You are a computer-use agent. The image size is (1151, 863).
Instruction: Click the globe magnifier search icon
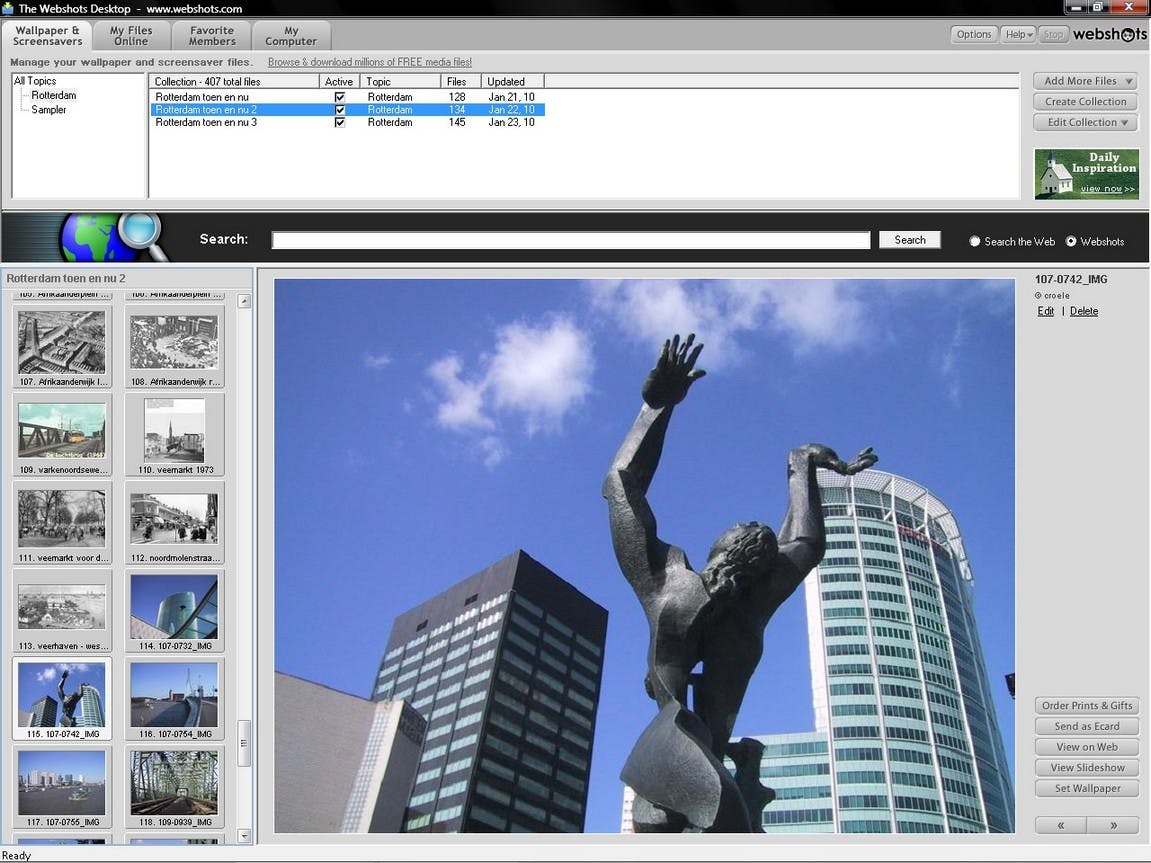coord(114,237)
